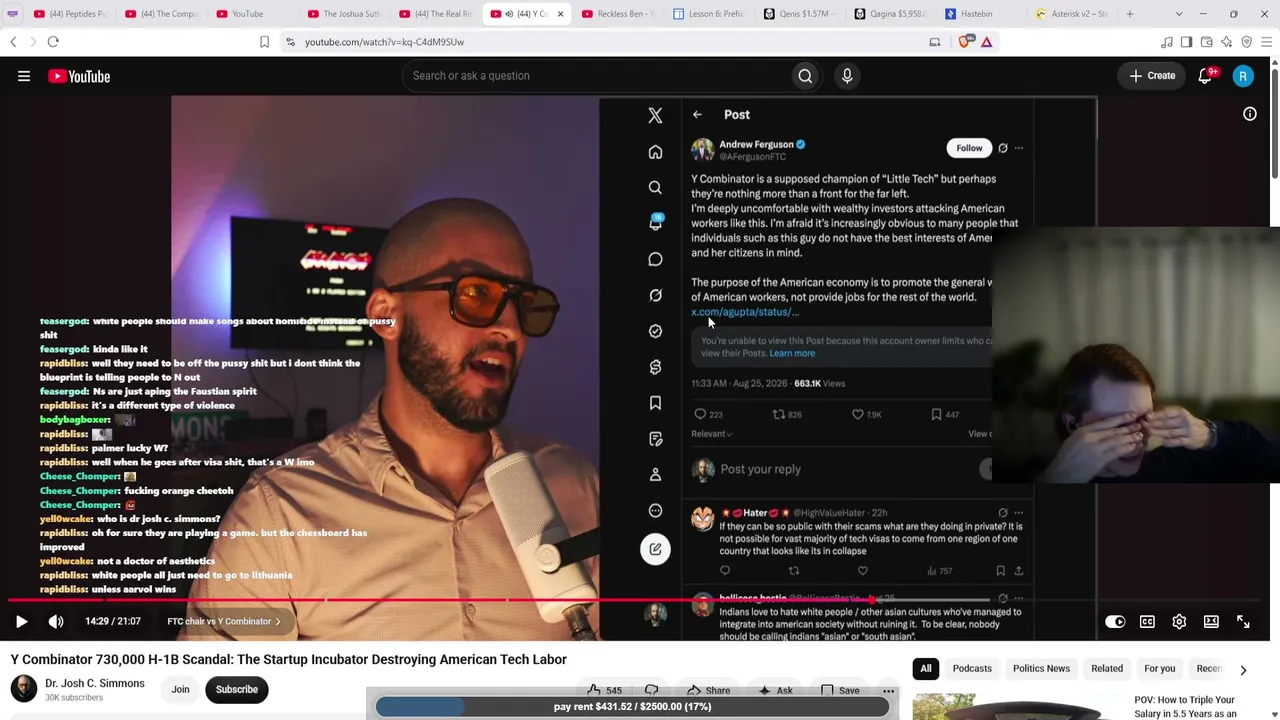Open the browser sidebar panel toggle
Screen dimensions: 1280x720
pyautogui.click(x=1186, y=42)
